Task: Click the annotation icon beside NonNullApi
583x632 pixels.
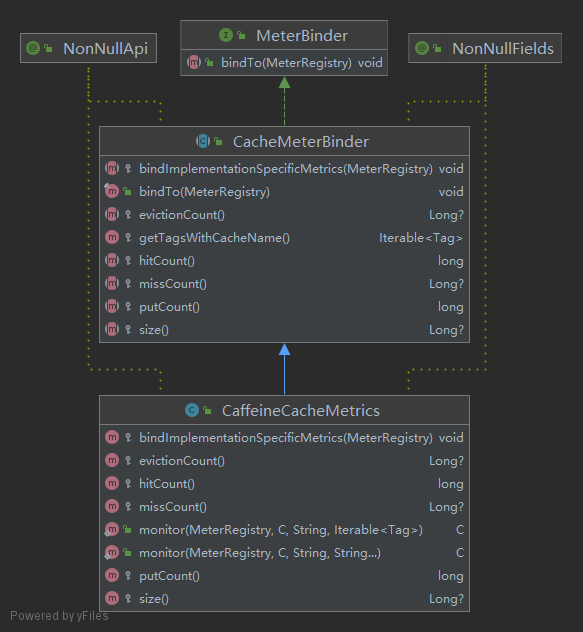Action: tap(33, 48)
